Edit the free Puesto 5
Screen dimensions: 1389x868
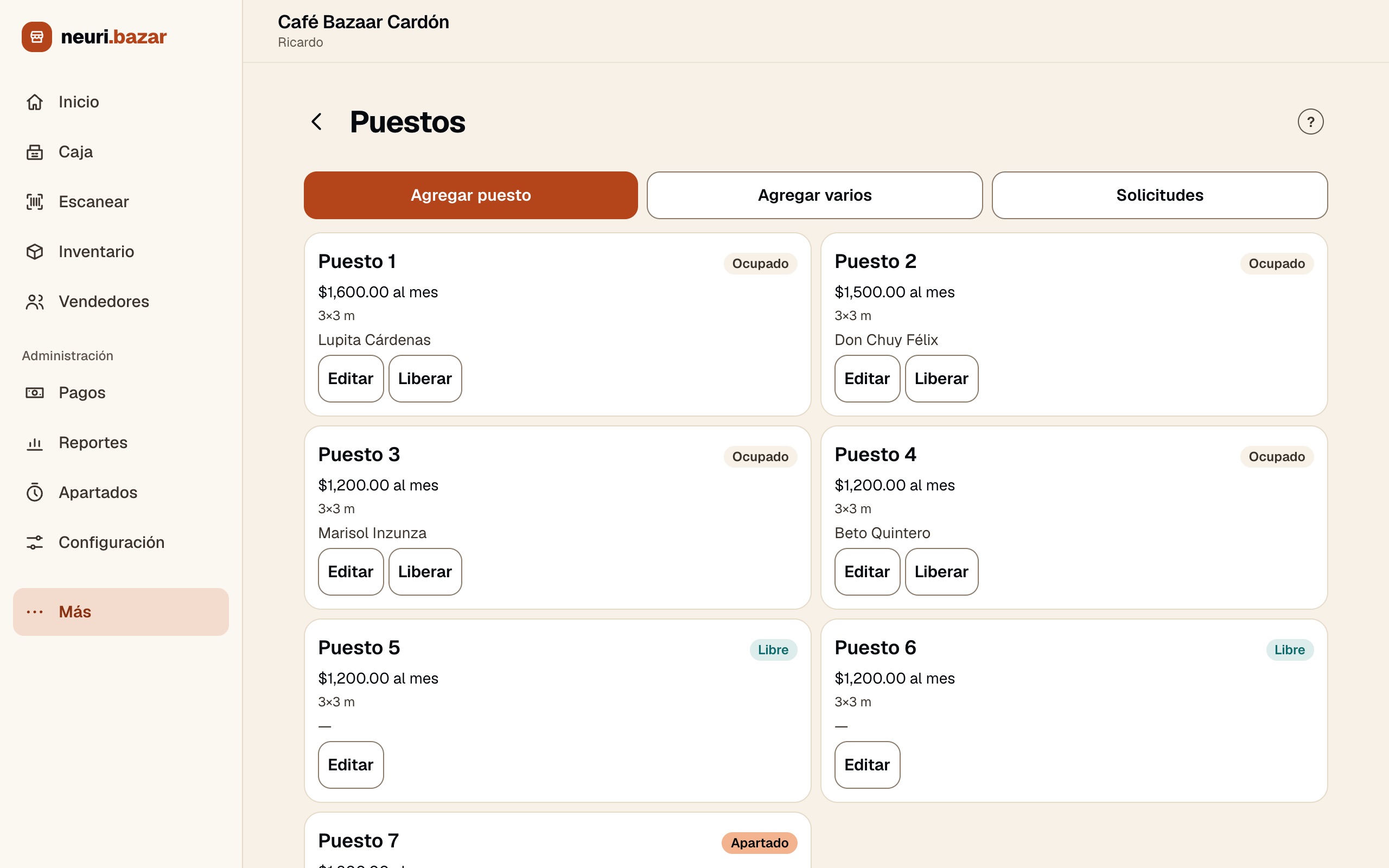click(351, 765)
